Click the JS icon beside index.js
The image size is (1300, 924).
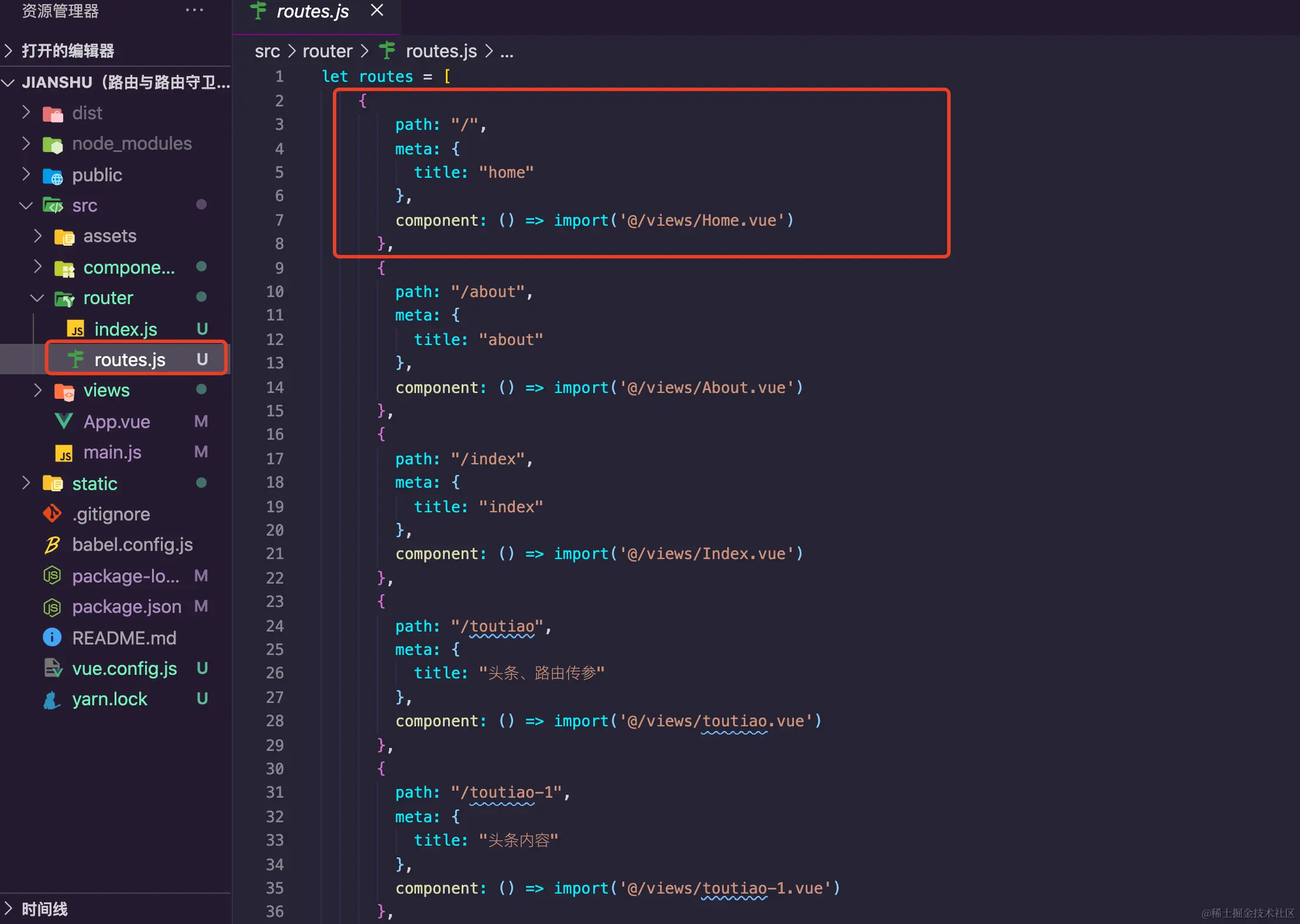(x=75, y=329)
